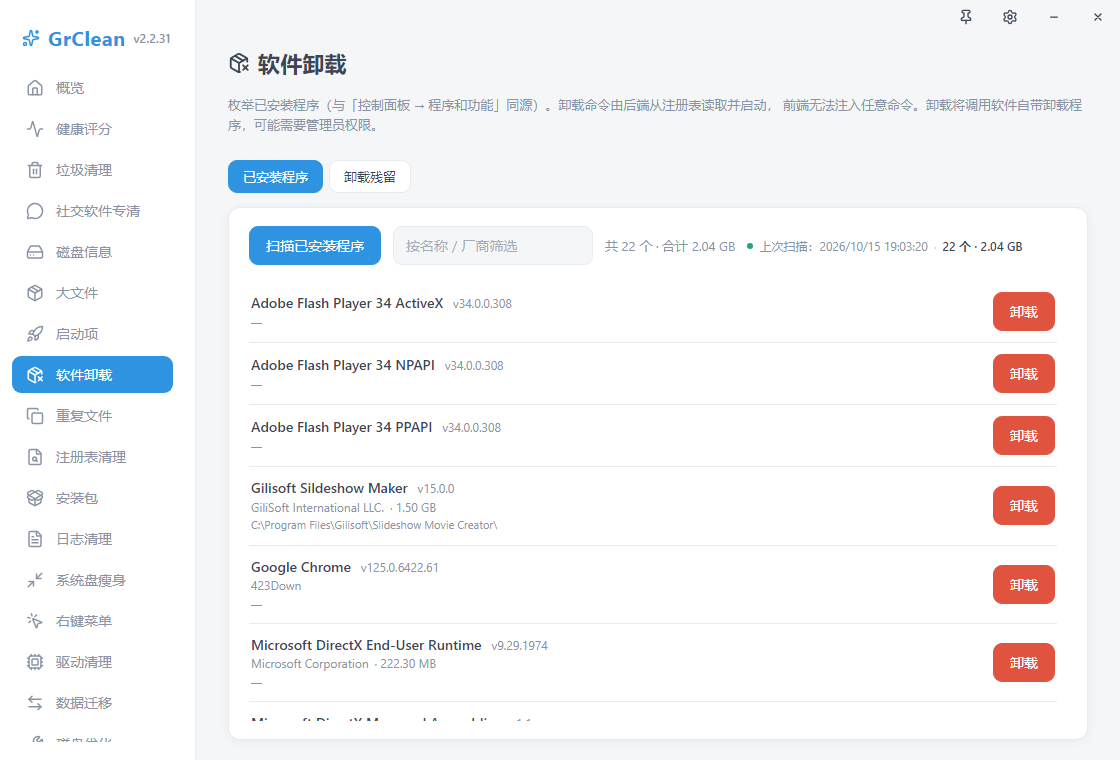Open the 启动项 rocket icon
This screenshot has width=1120, height=760.
click(x=35, y=334)
